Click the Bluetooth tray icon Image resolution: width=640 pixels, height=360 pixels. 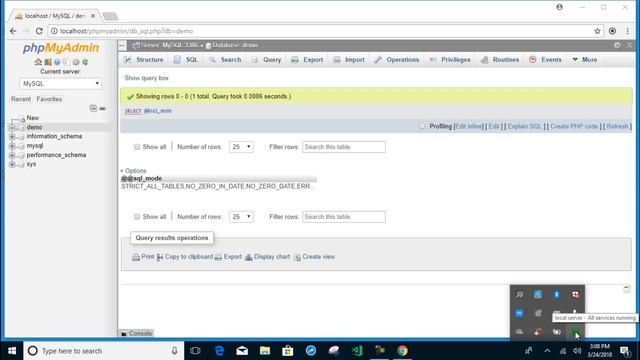(x=557, y=294)
